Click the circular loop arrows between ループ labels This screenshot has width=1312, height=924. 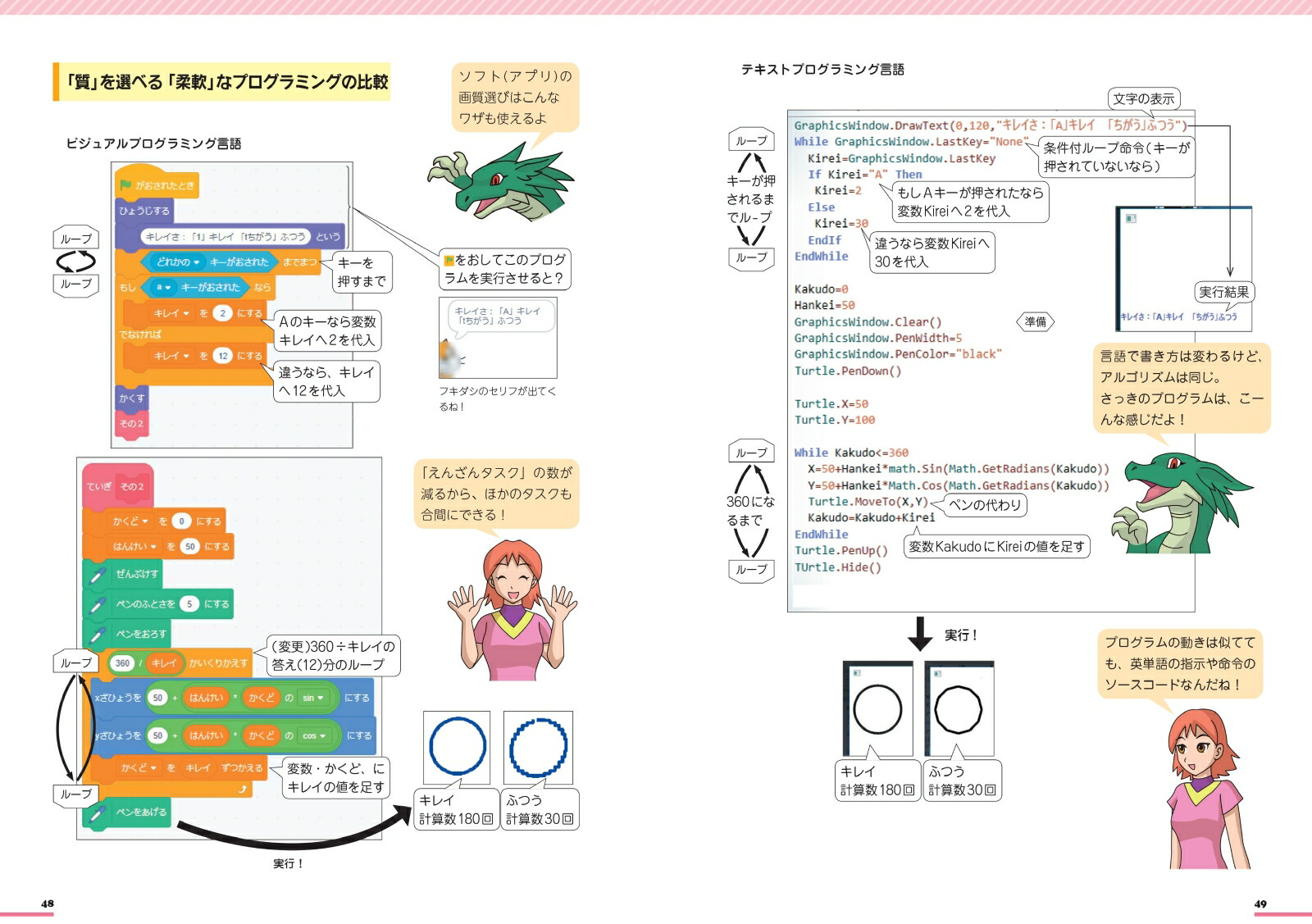[75, 262]
